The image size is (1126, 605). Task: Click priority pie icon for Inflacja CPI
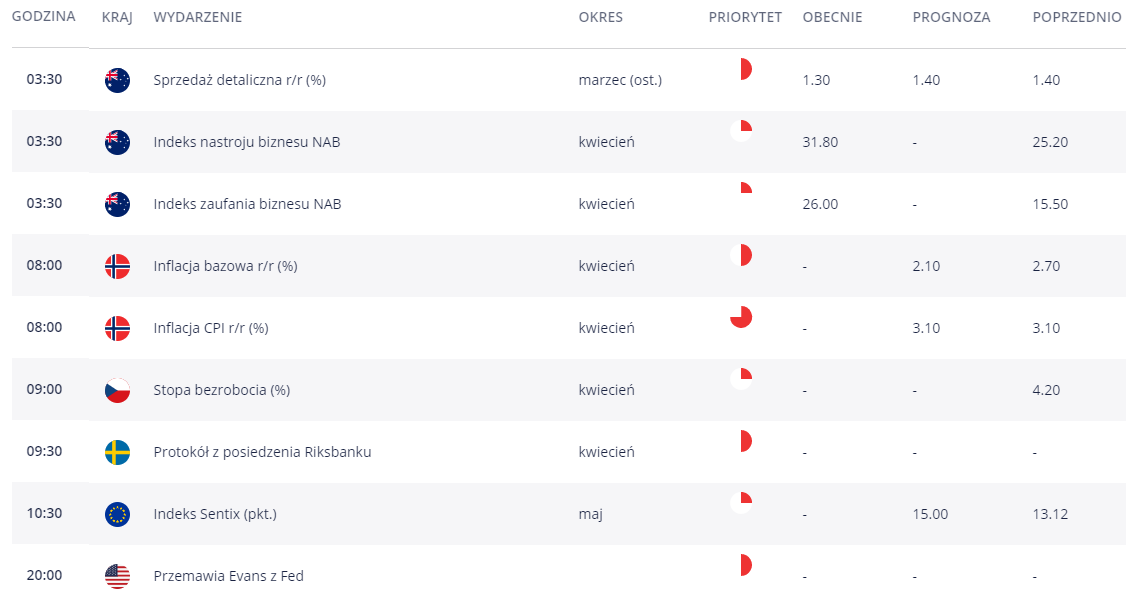point(741,317)
